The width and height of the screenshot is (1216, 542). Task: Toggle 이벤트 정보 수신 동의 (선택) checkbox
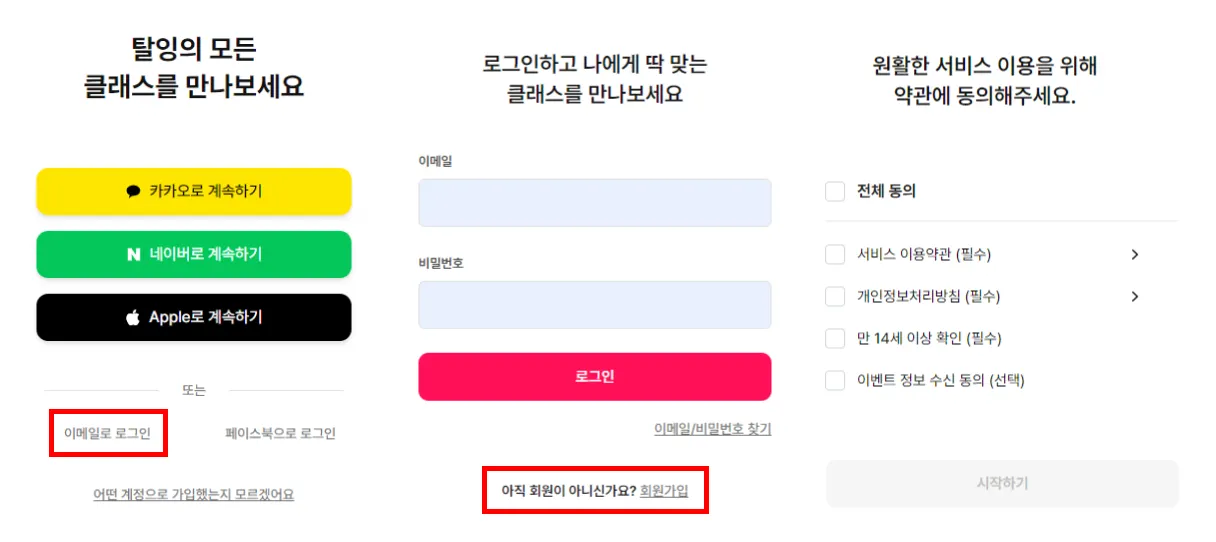coord(835,380)
